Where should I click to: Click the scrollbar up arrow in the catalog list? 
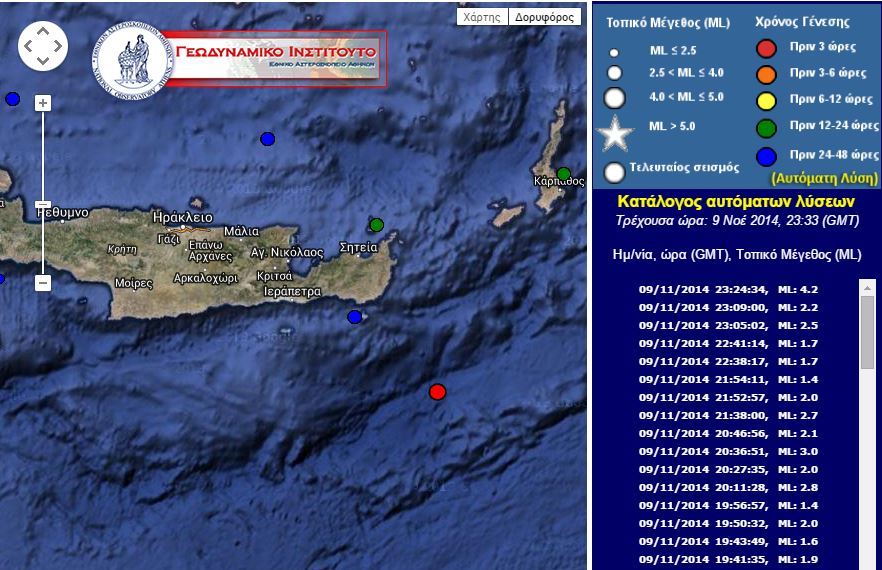click(x=867, y=288)
